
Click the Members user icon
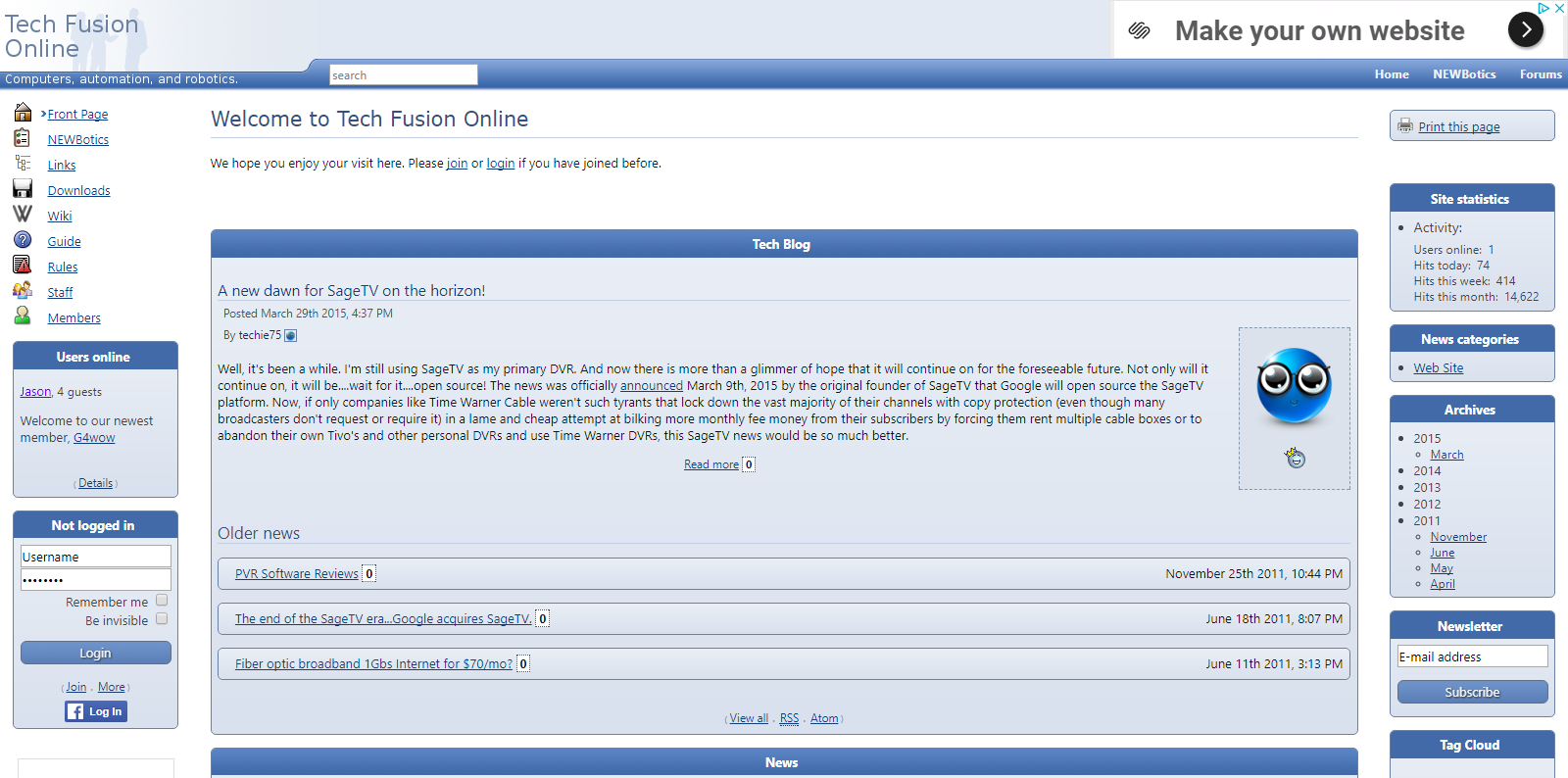23,316
